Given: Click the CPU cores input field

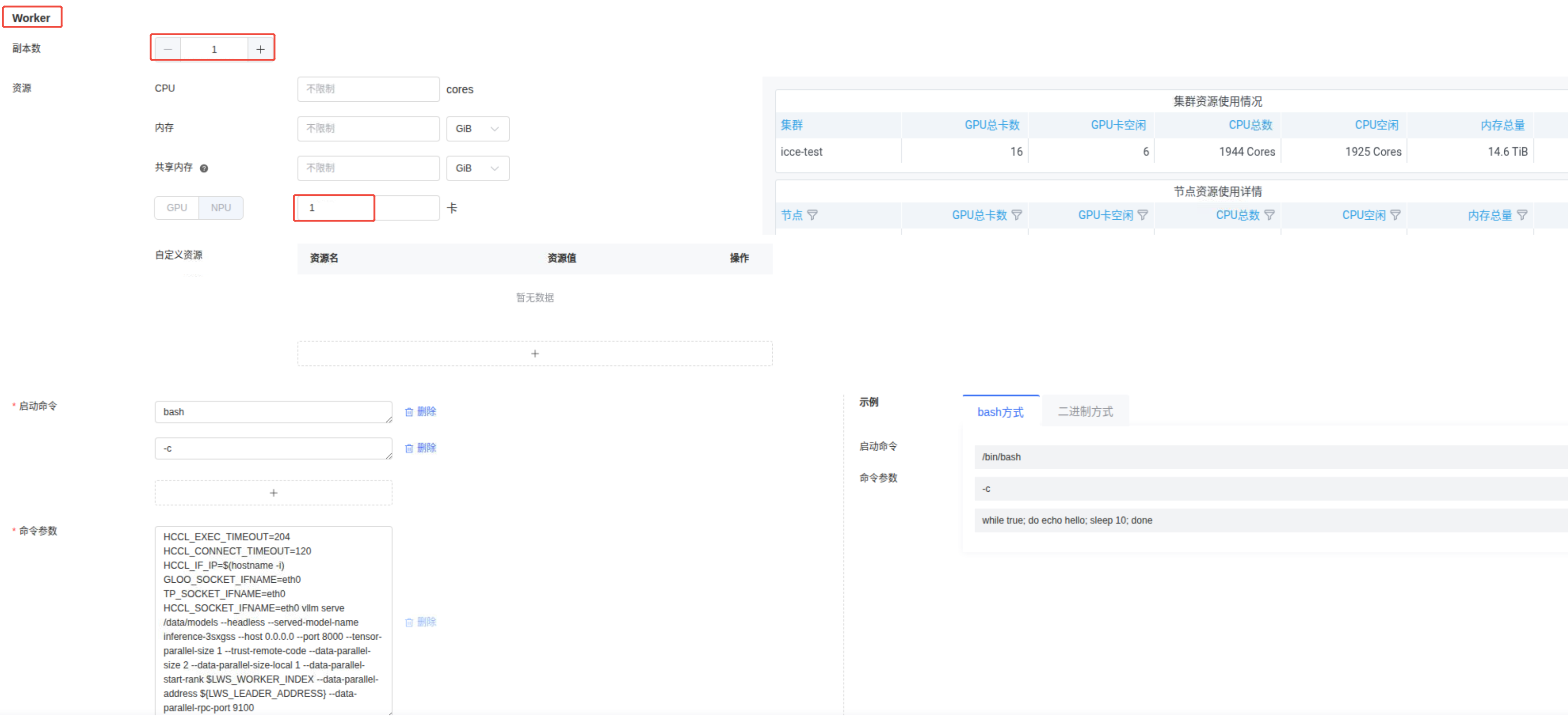Looking at the screenshot, I should [x=368, y=89].
